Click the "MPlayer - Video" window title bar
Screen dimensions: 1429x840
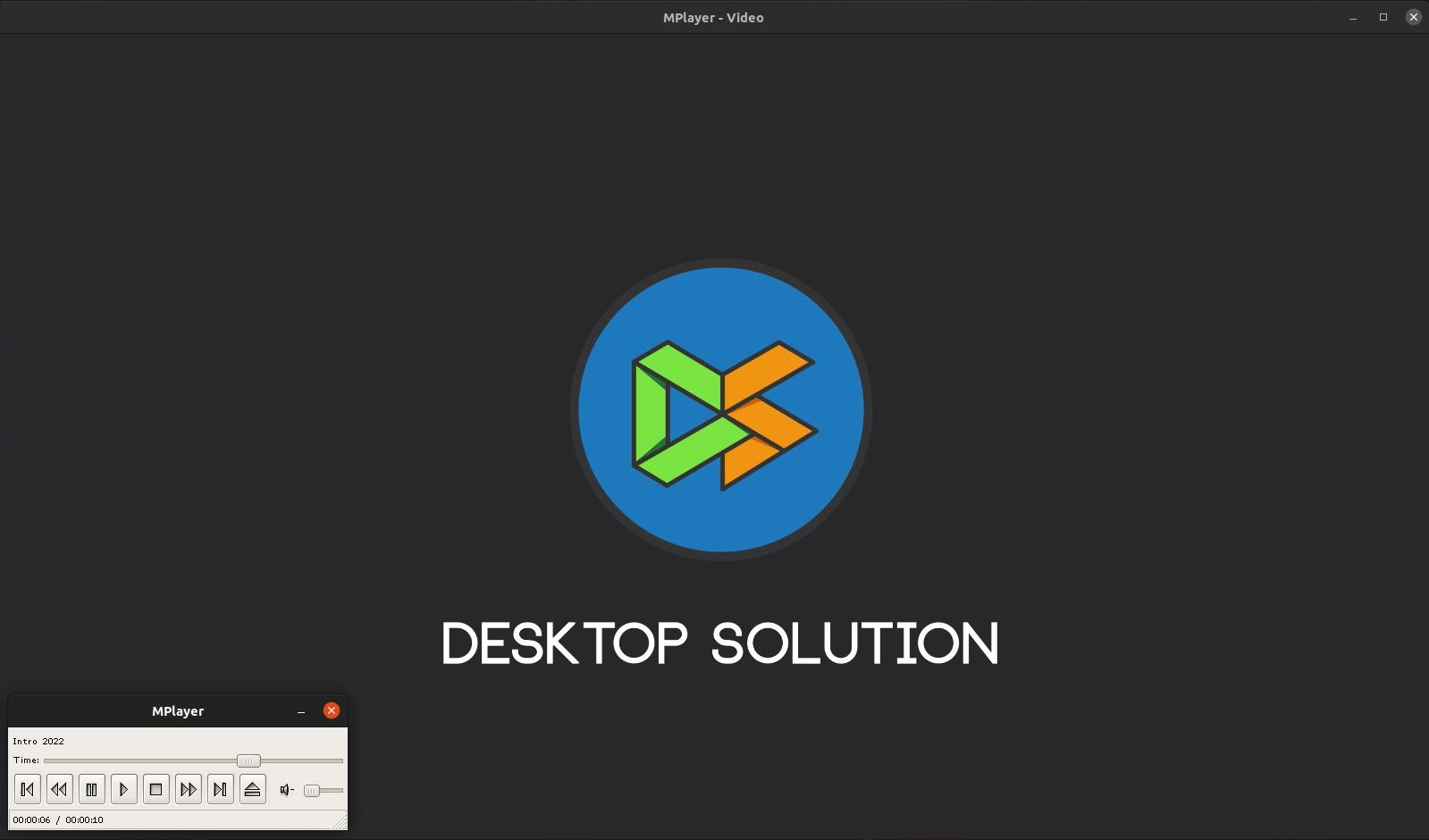tap(713, 17)
